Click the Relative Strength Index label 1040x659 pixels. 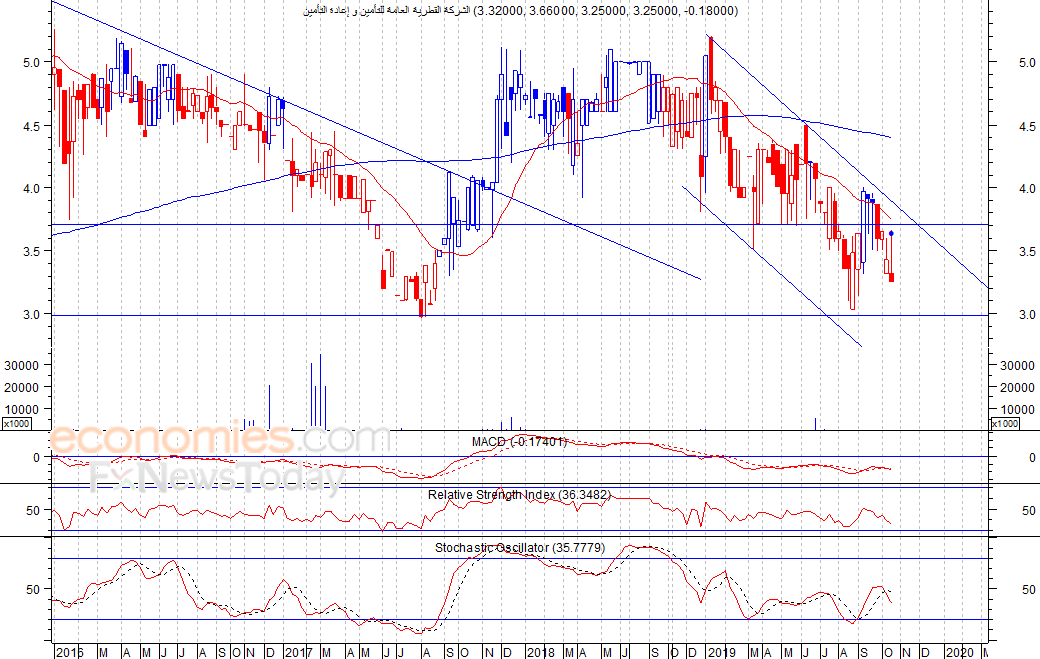(x=519, y=494)
